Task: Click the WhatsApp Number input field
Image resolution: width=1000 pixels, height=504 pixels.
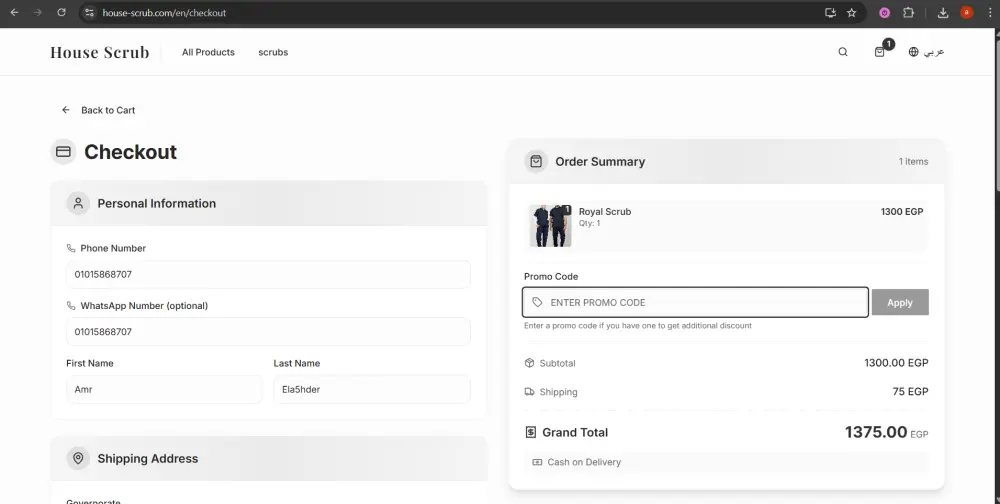Action: (268, 332)
